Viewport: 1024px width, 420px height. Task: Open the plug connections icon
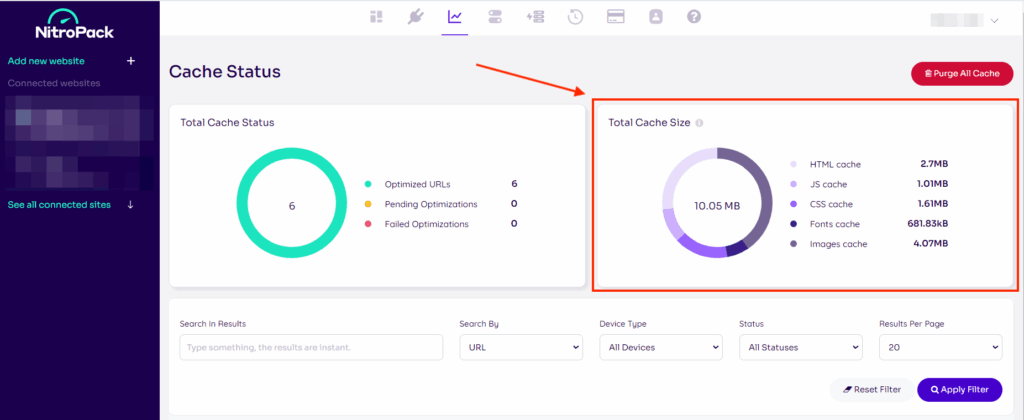415,17
